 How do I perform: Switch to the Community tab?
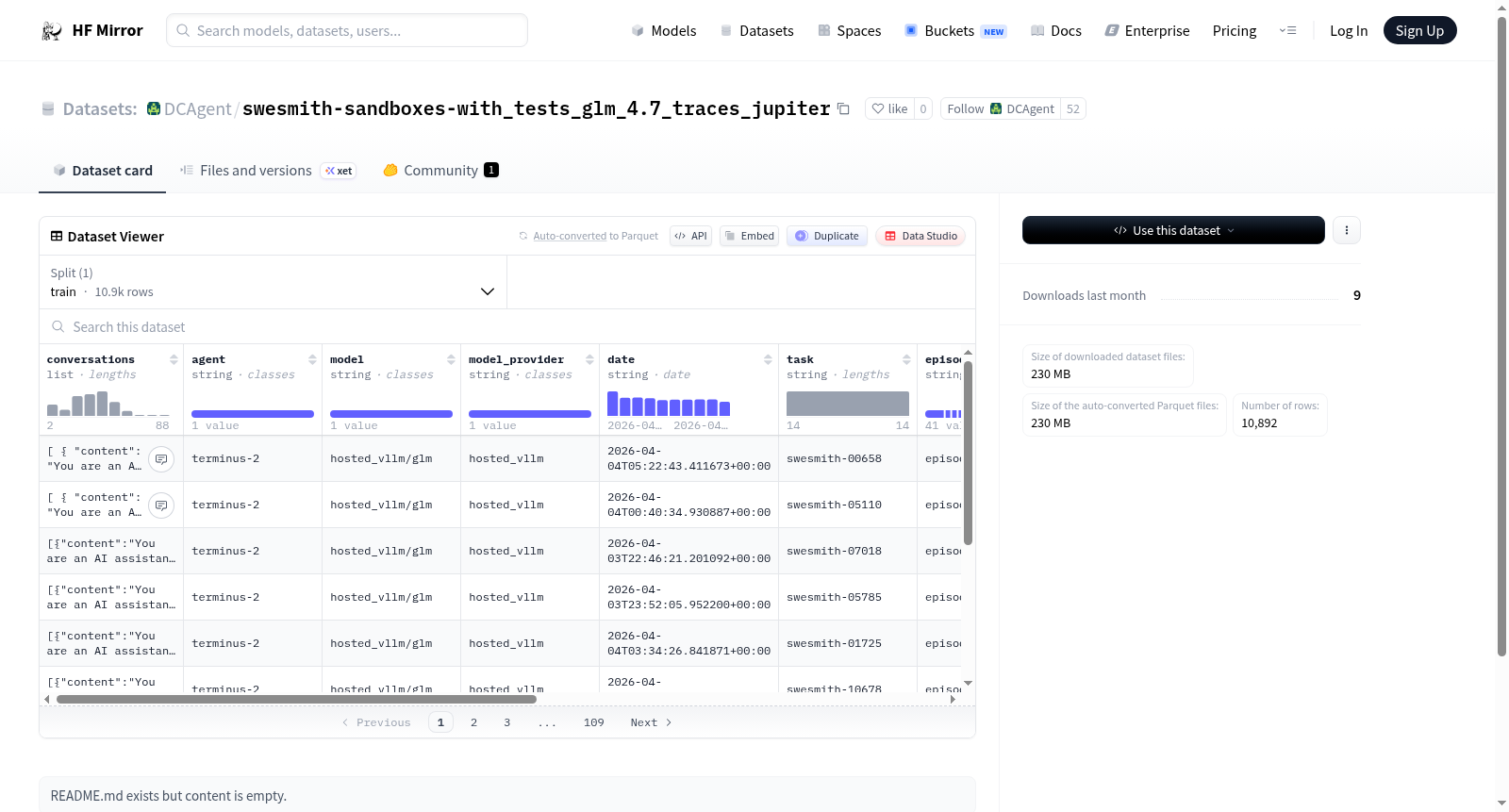[x=440, y=171]
